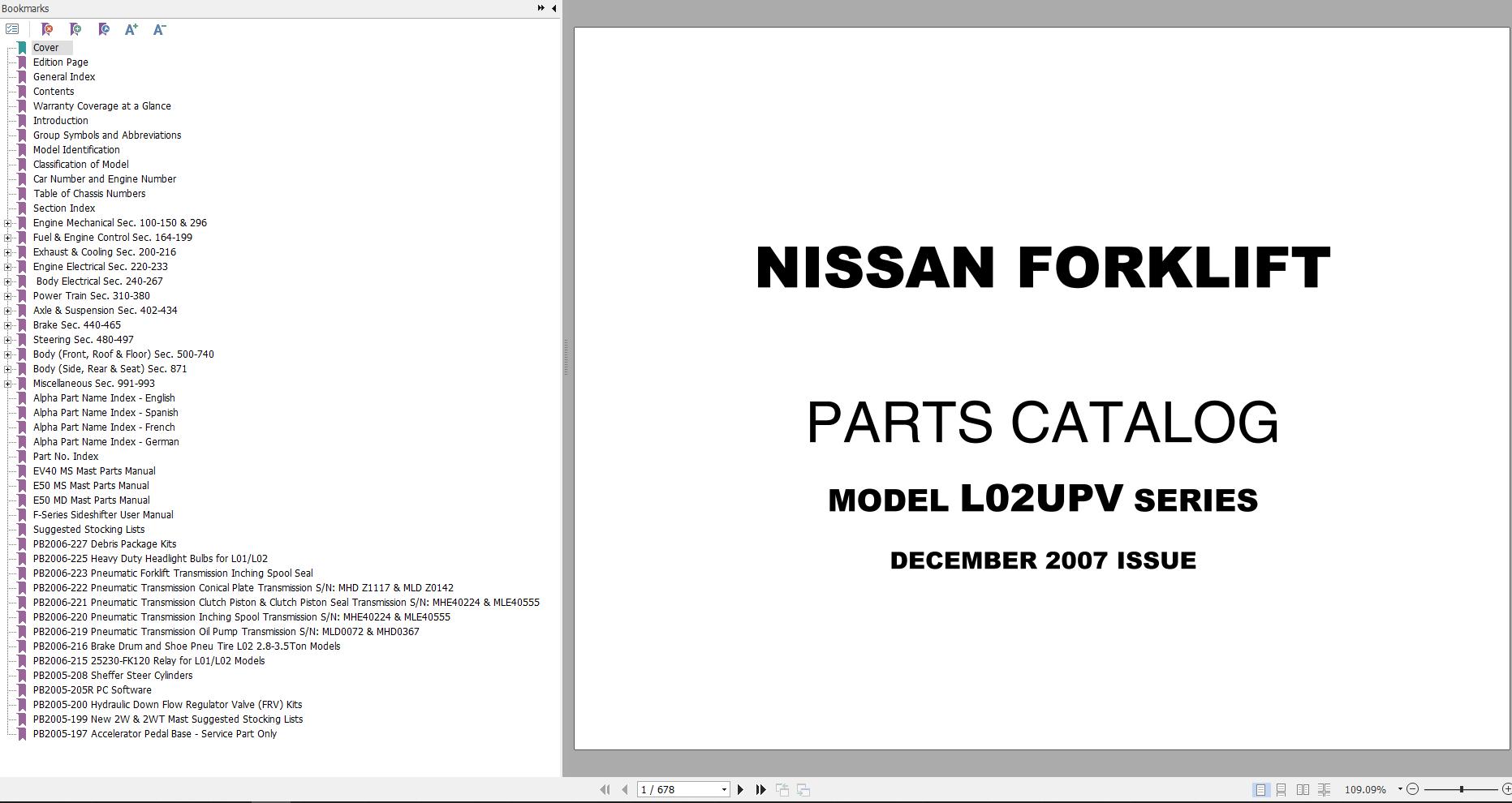Click the next view icon
1512x803 pixels.
pyautogui.click(x=803, y=789)
